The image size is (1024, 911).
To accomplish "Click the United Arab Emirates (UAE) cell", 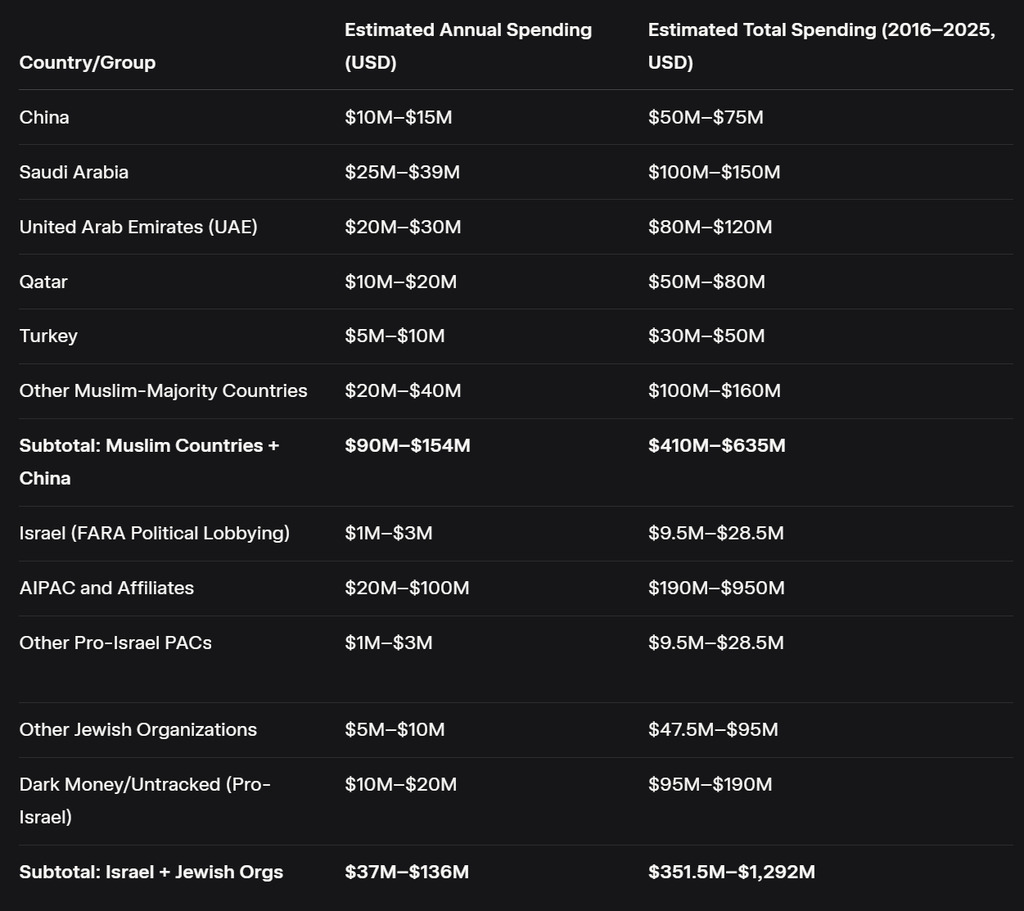I will [x=138, y=227].
